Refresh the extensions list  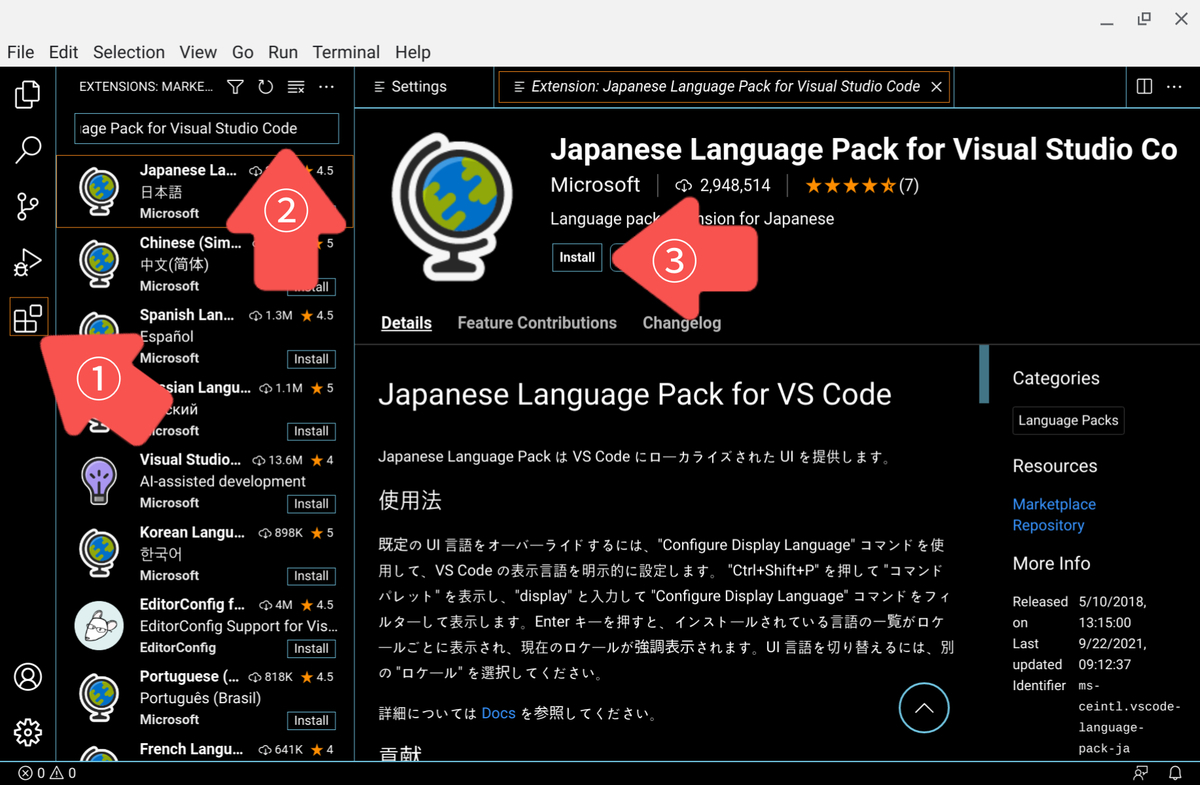tap(265, 87)
